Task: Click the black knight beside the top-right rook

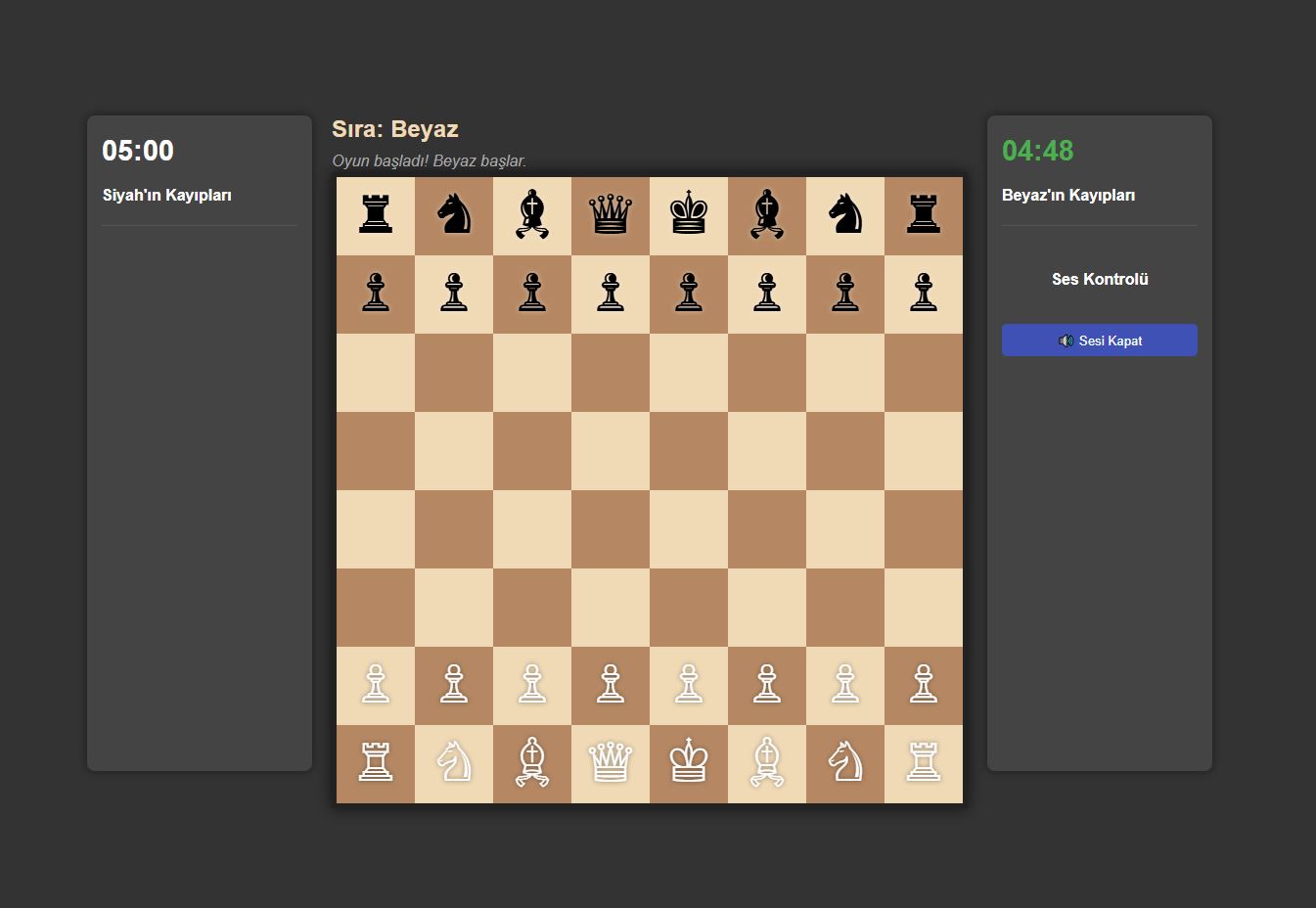Action: (x=845, y=215)
